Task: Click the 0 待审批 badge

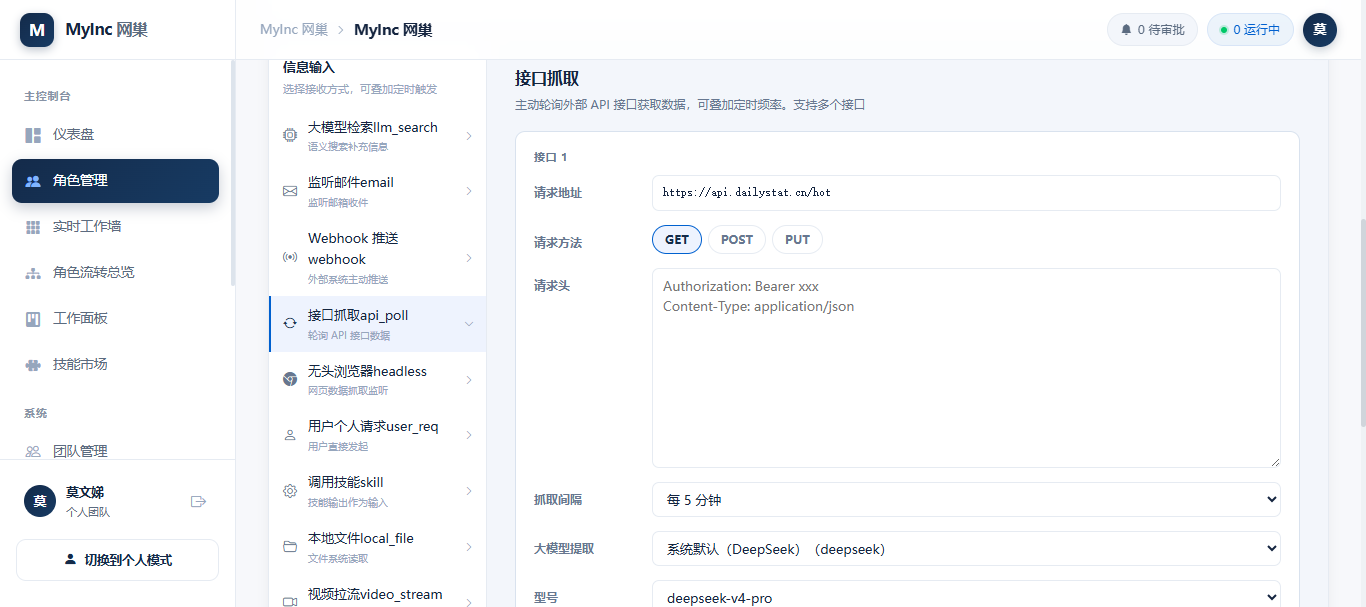Action: [x=1152, y=30]
